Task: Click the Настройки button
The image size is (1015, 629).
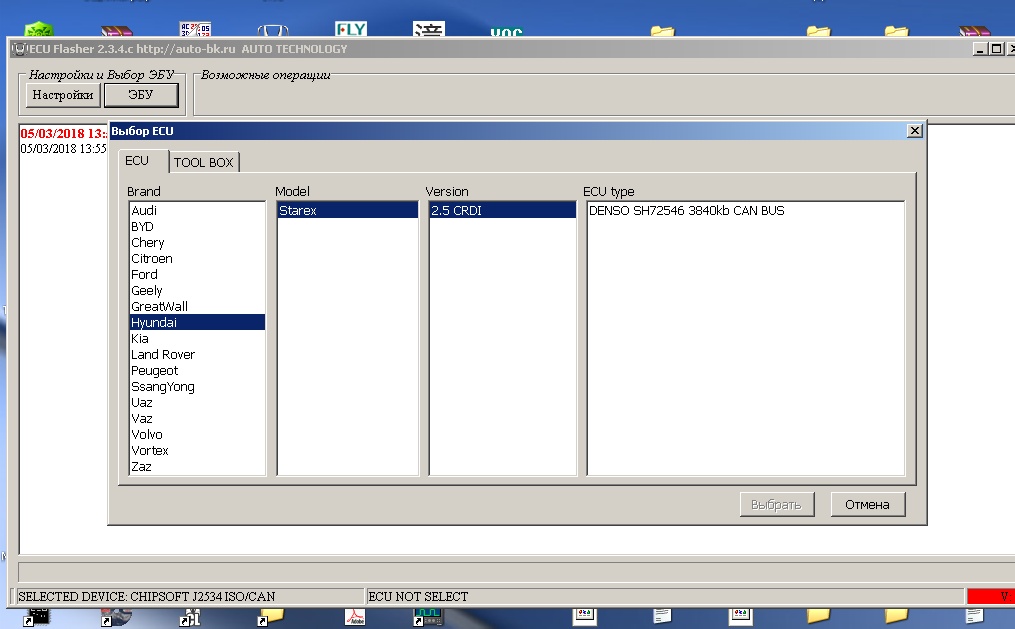Action: click(63, 95)
